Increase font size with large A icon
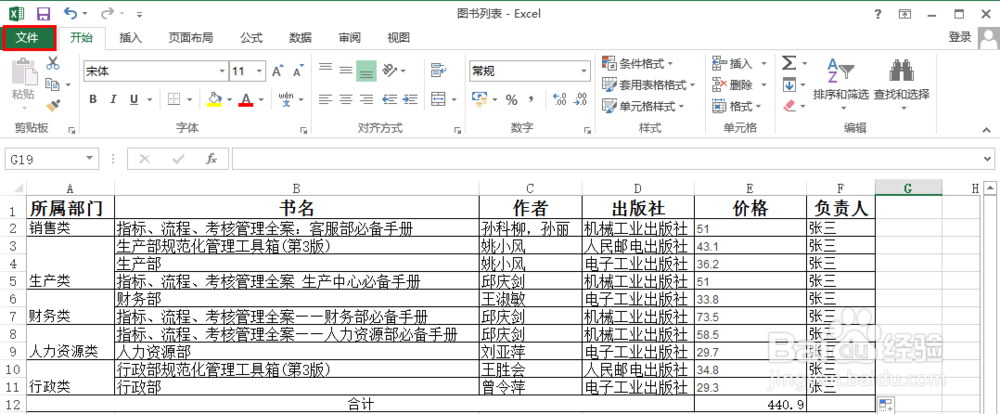 (277, 71)
